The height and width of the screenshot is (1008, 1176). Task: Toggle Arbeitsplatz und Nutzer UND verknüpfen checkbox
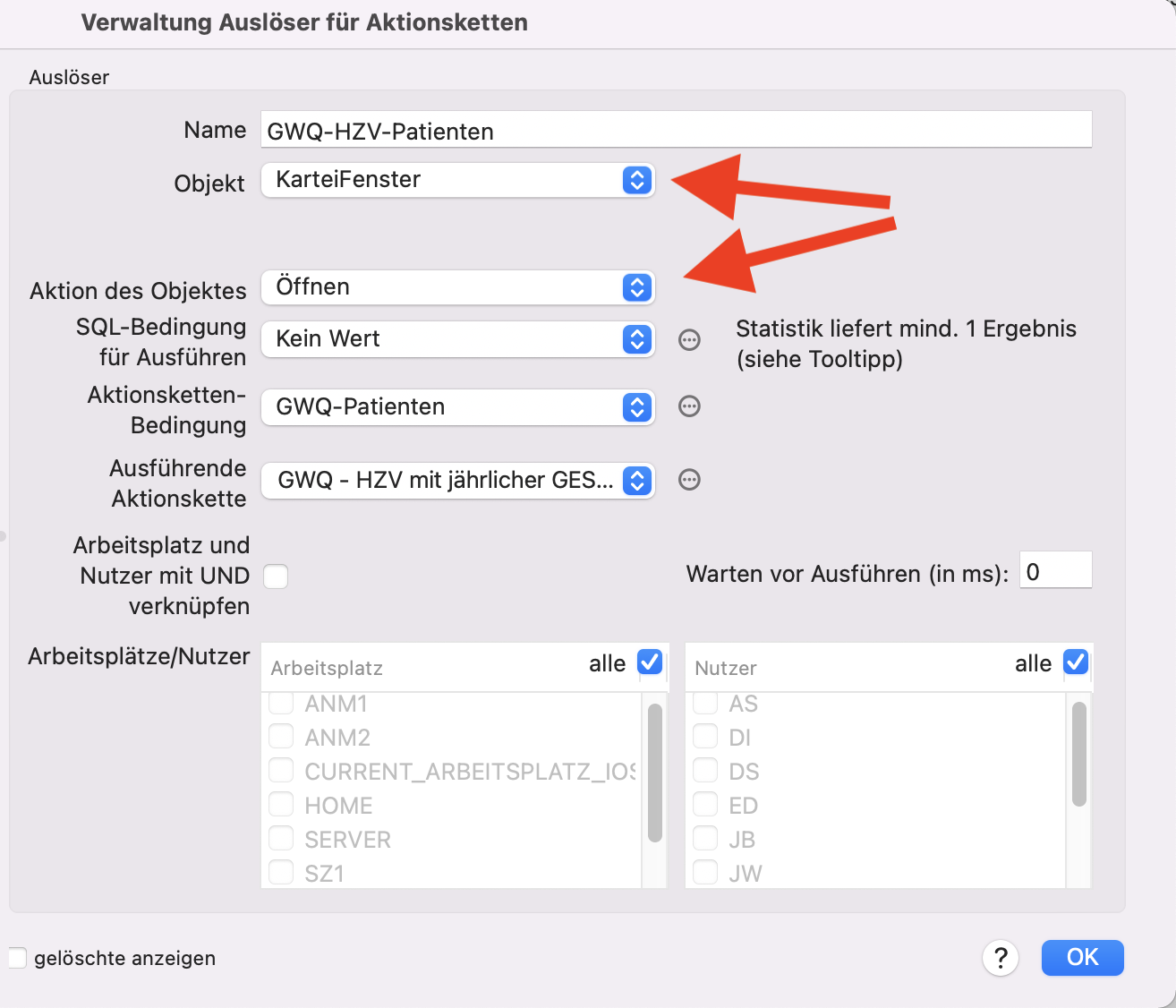click(276, 577)
